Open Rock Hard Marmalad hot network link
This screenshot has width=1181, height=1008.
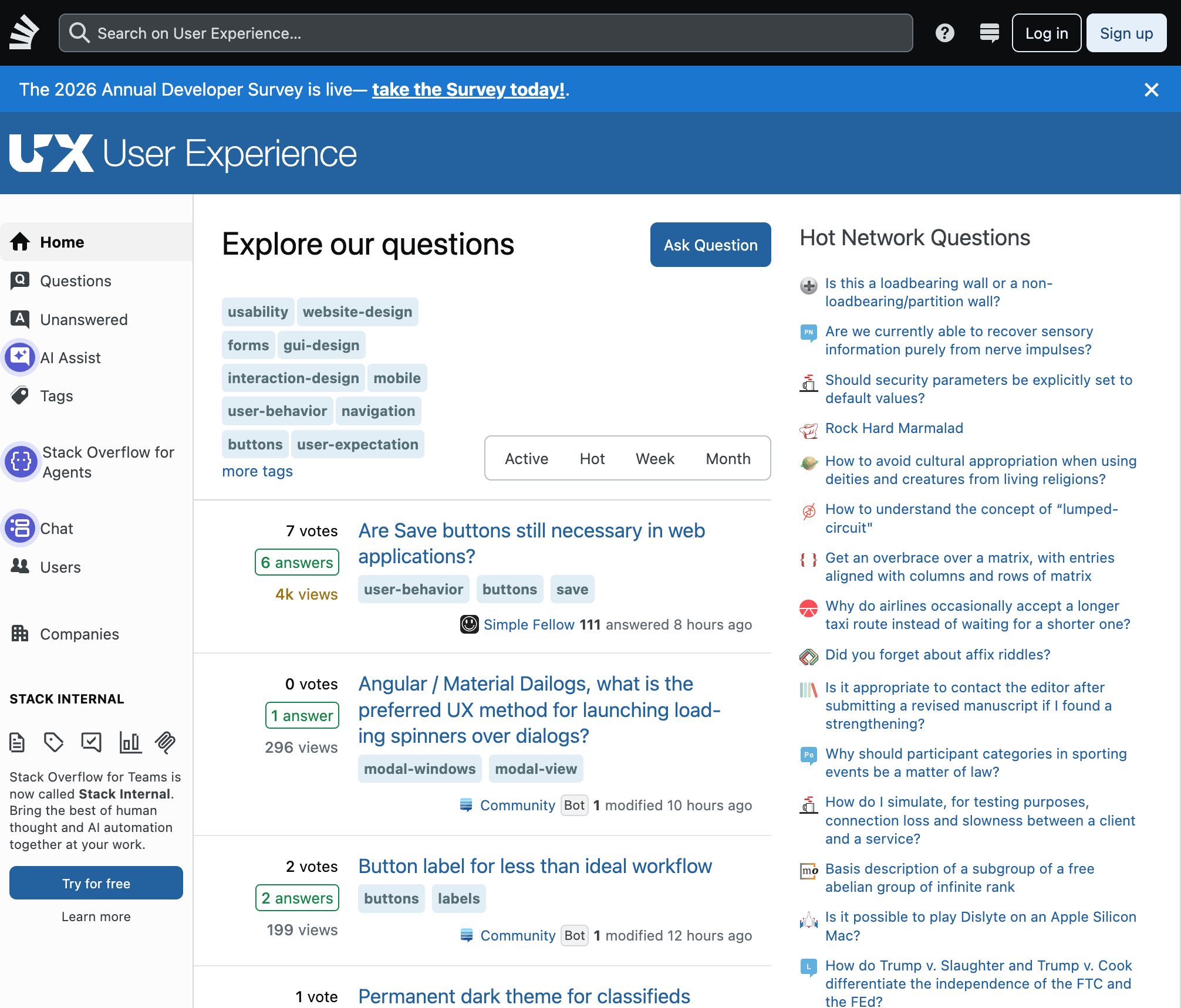(894, 428)
